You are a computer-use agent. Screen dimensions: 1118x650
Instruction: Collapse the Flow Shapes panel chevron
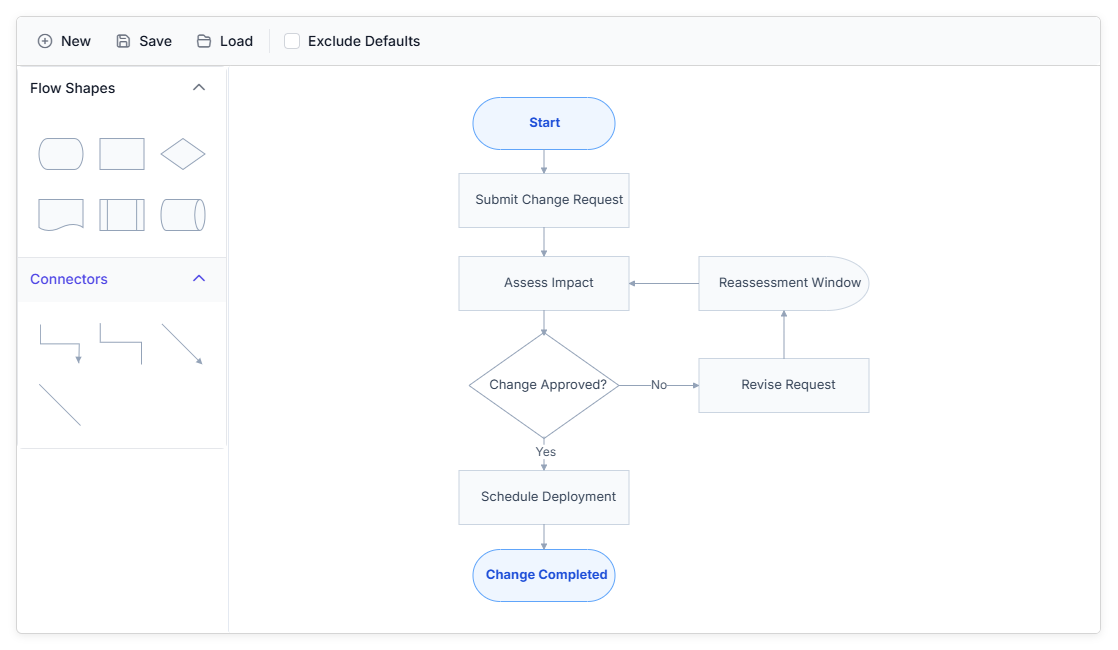[199, 88]
